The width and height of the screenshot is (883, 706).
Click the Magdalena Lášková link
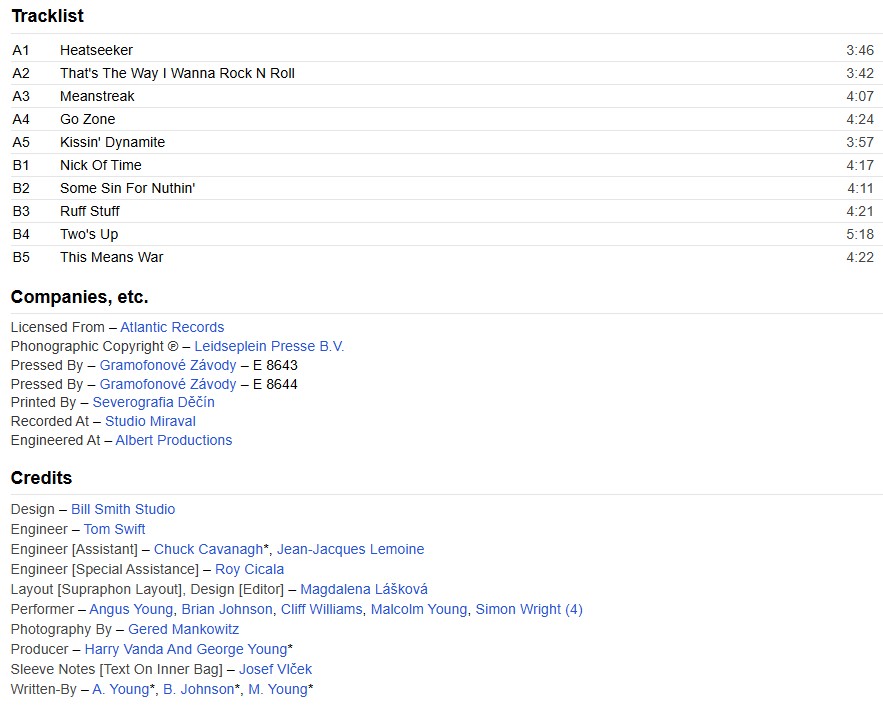coord(364,589)
